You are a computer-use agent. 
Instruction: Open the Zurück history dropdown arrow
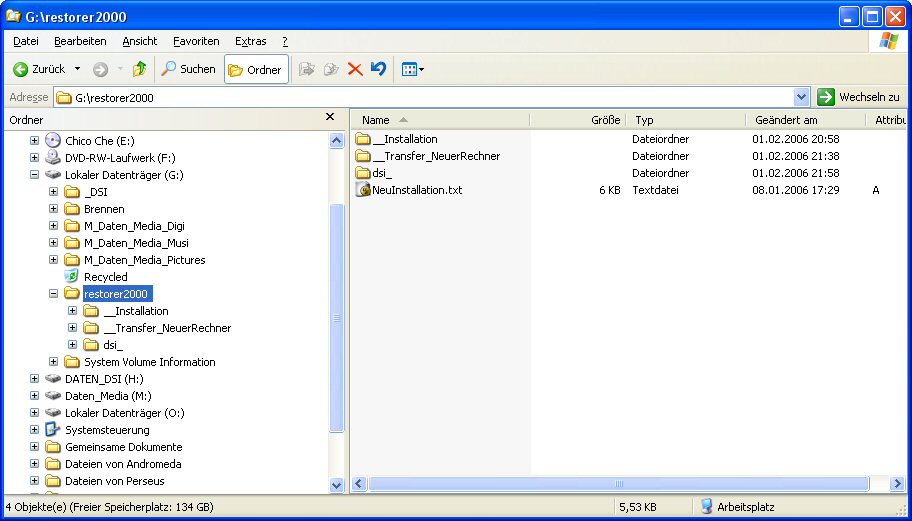coord(77,69)
